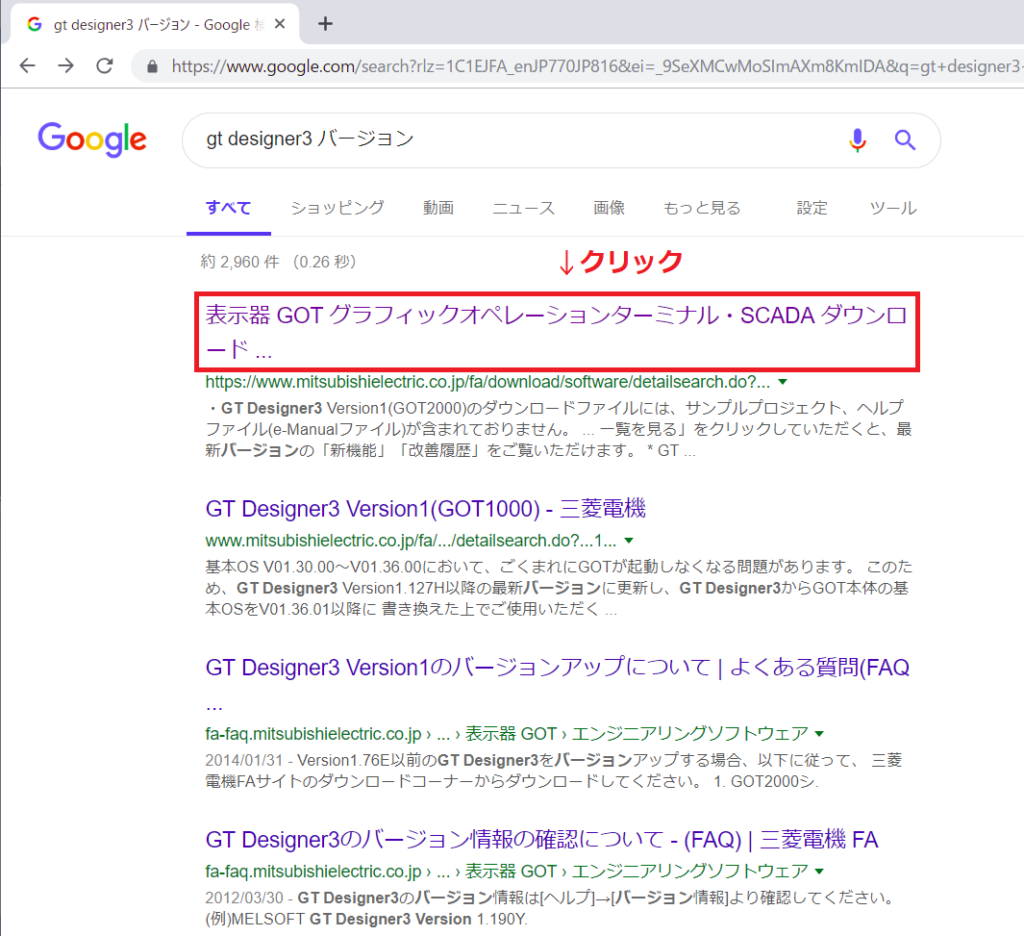Expand dropdown arrow for バージョン情報の確認 result URL

[x=819, y=871]
